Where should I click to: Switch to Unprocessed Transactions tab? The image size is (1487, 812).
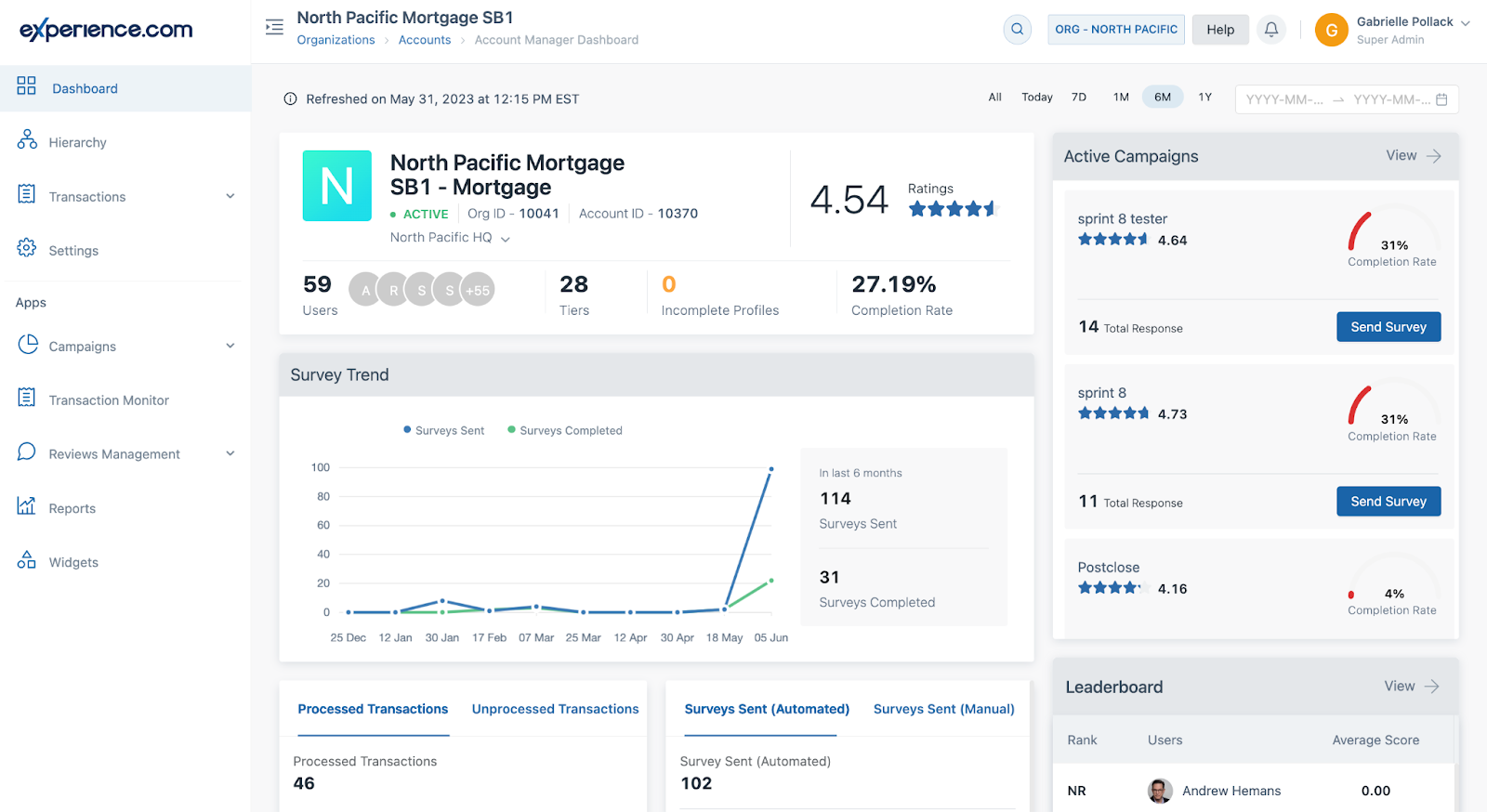pyautogui.click(x=556, y=709)
